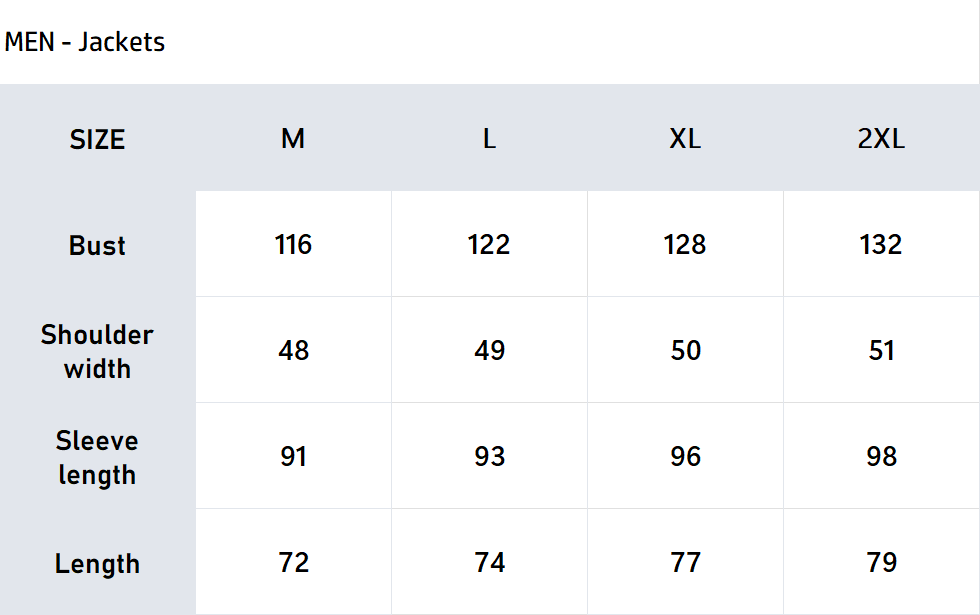Image resolution: width=980 pixels, height=615 pixels.
Task: Select the SIZE header cell
Action: tap(97, 139)
